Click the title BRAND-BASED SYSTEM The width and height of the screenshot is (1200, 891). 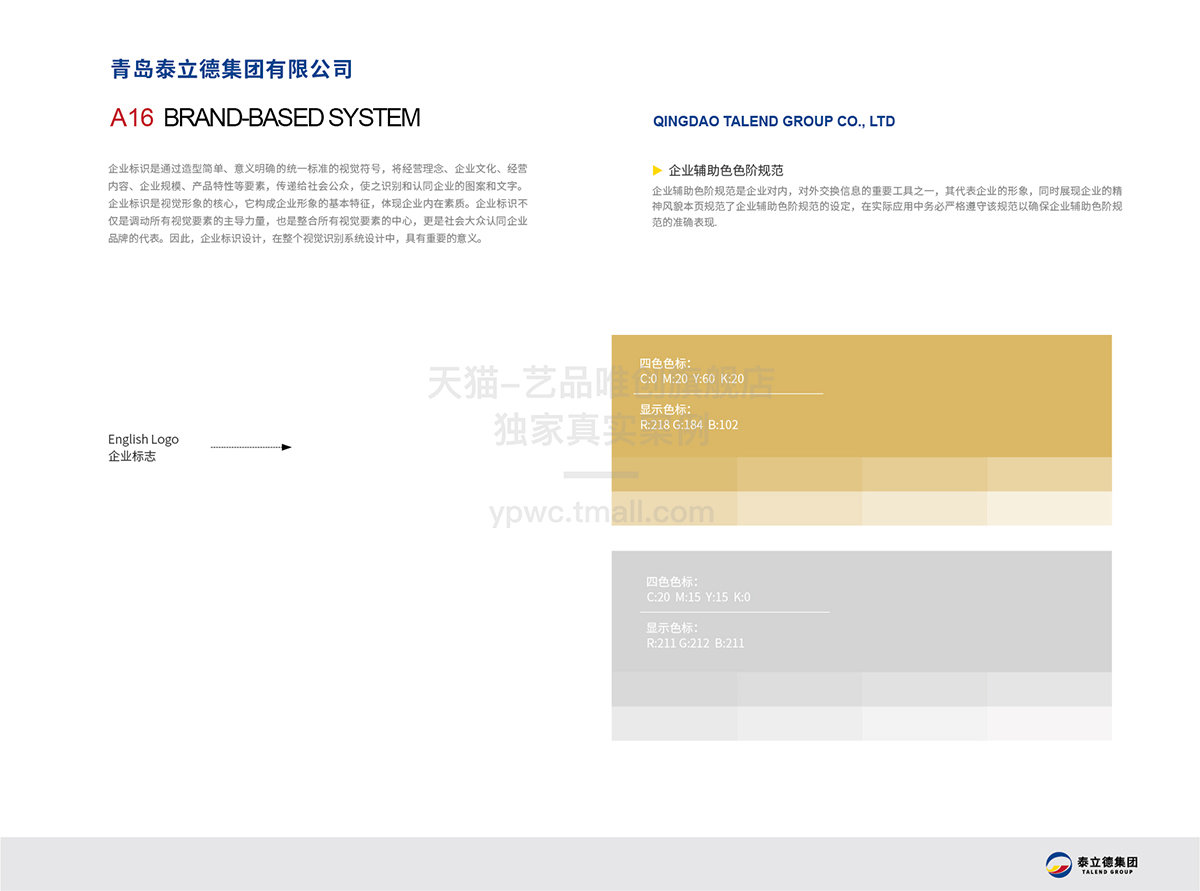[291, 117]
